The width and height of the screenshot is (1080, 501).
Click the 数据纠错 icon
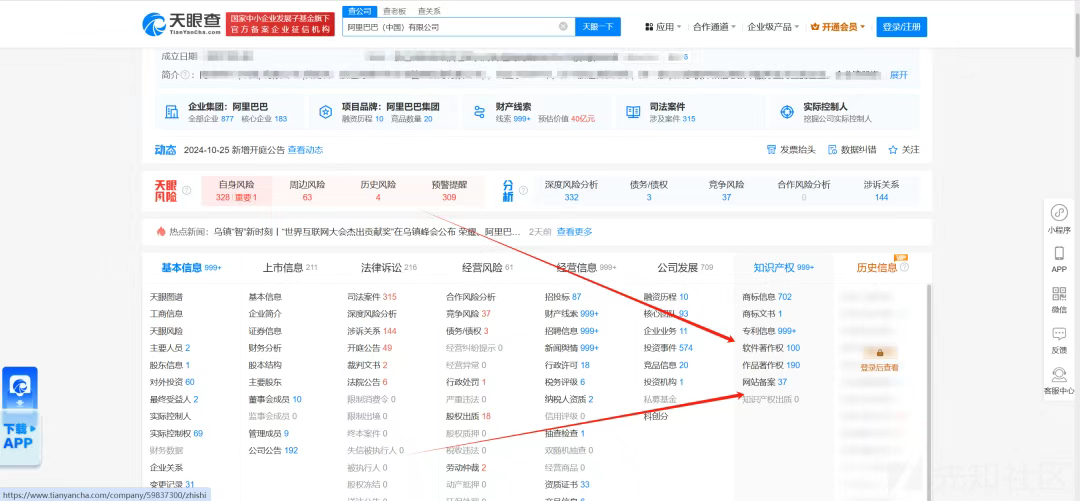click(833, 150)
